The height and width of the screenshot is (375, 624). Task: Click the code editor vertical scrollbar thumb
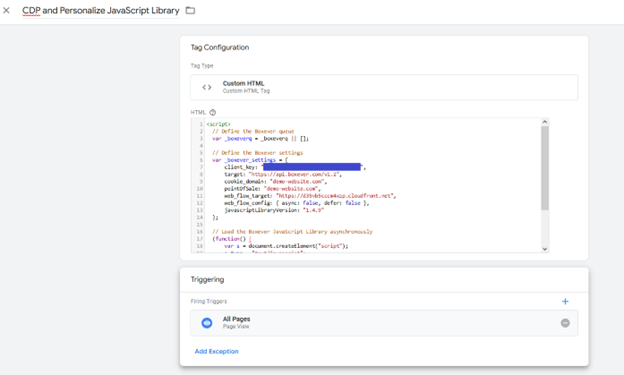(545, 168)
